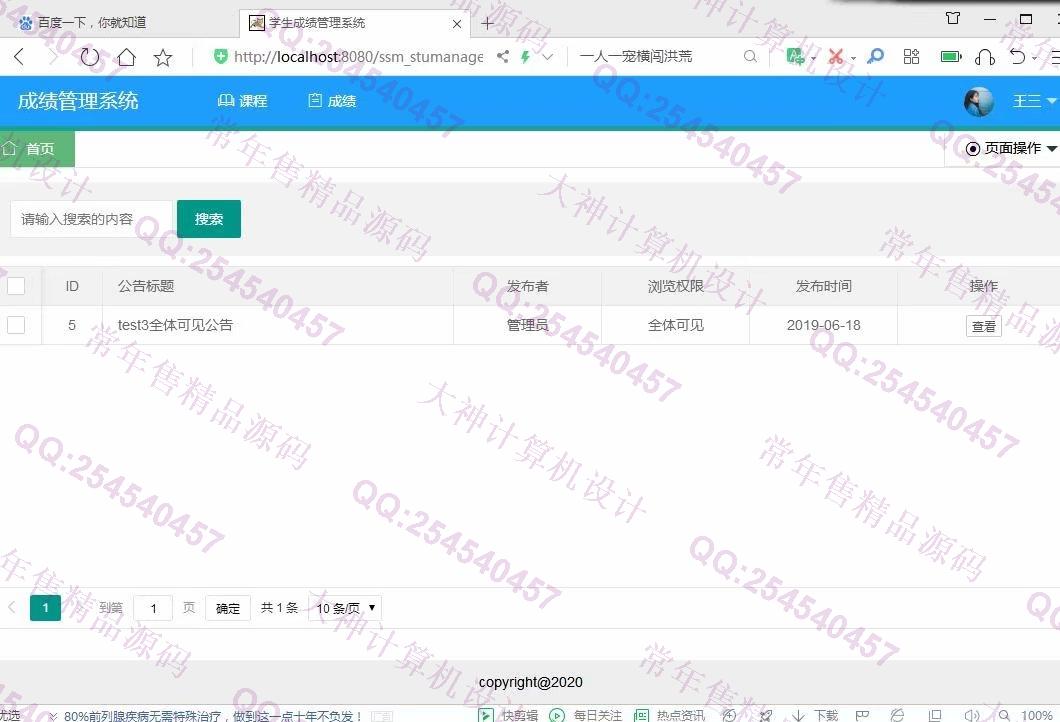Open the extensions grid icon
Viewport: 1060px width, 722px height.
(x=911, y=57)
